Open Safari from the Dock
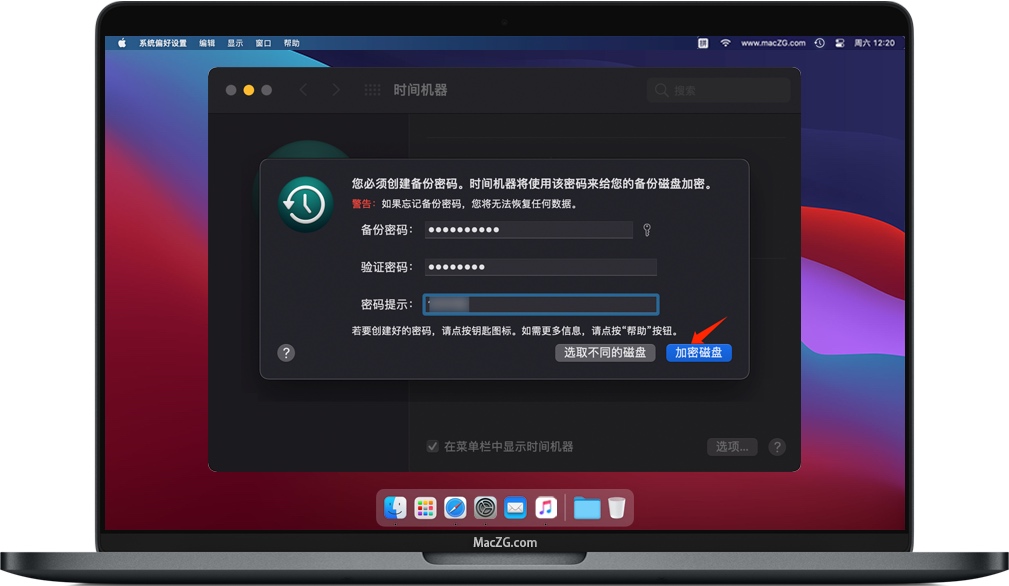The width and height of the screenshot is (1009, 586). pos(455,508)
